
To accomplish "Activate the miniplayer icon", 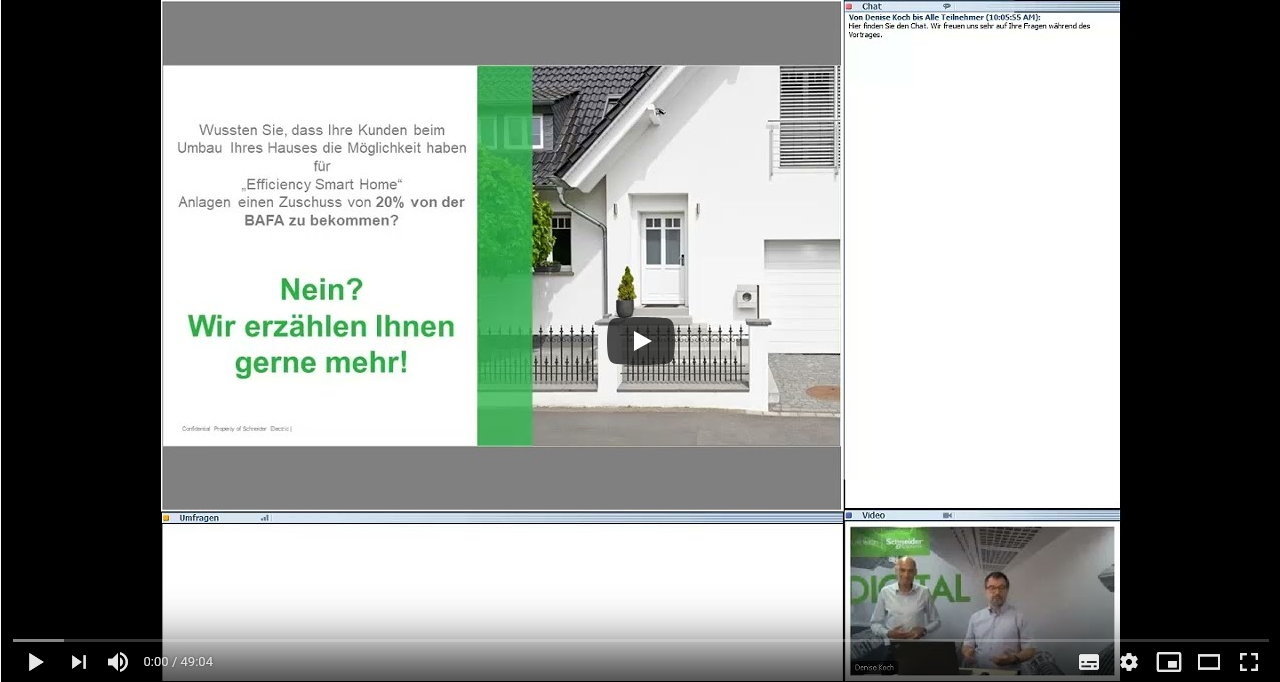I will pyautogui.click(x=1168, y=662).
